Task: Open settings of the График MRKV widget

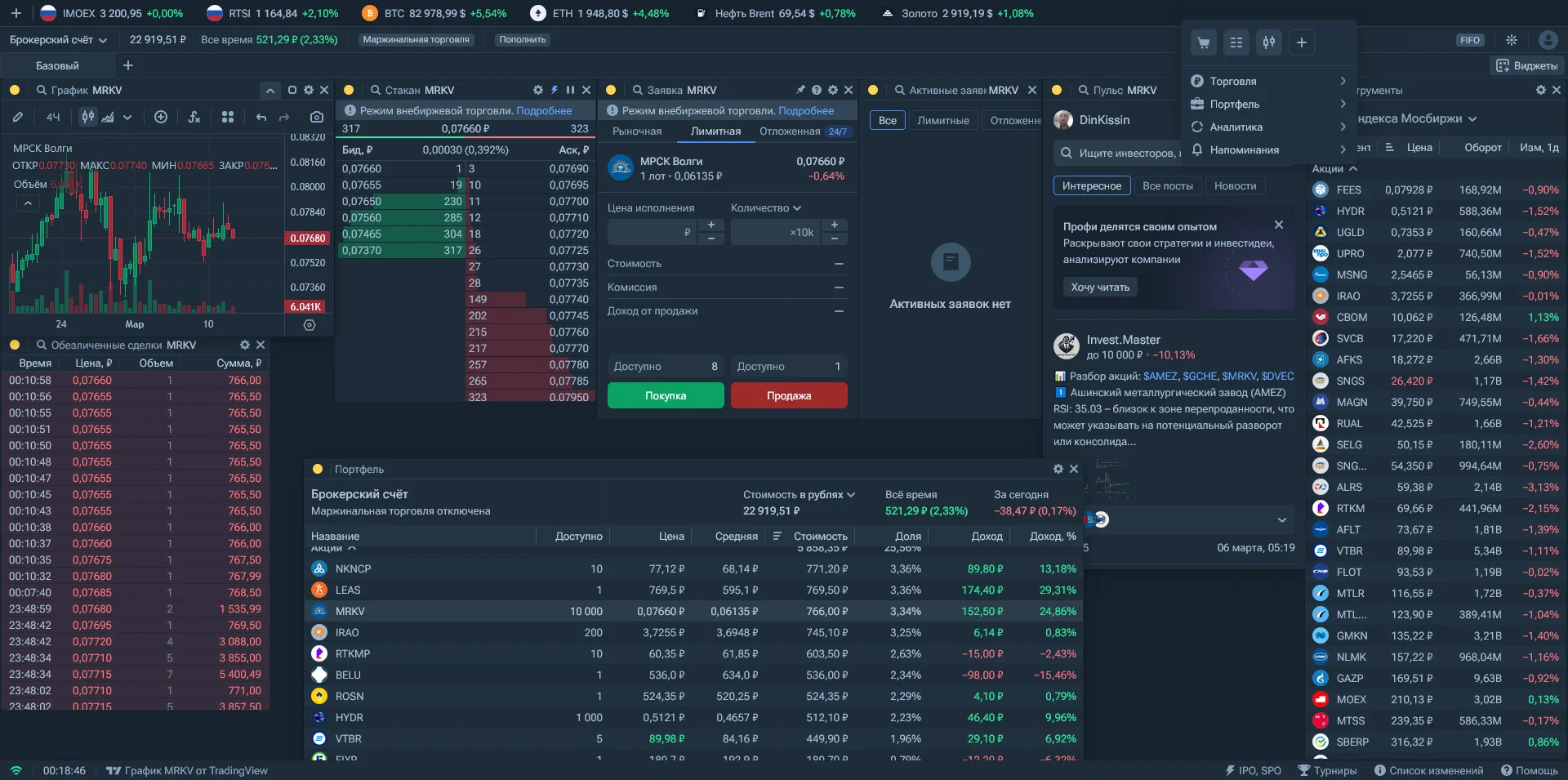Action: (309, 90)
